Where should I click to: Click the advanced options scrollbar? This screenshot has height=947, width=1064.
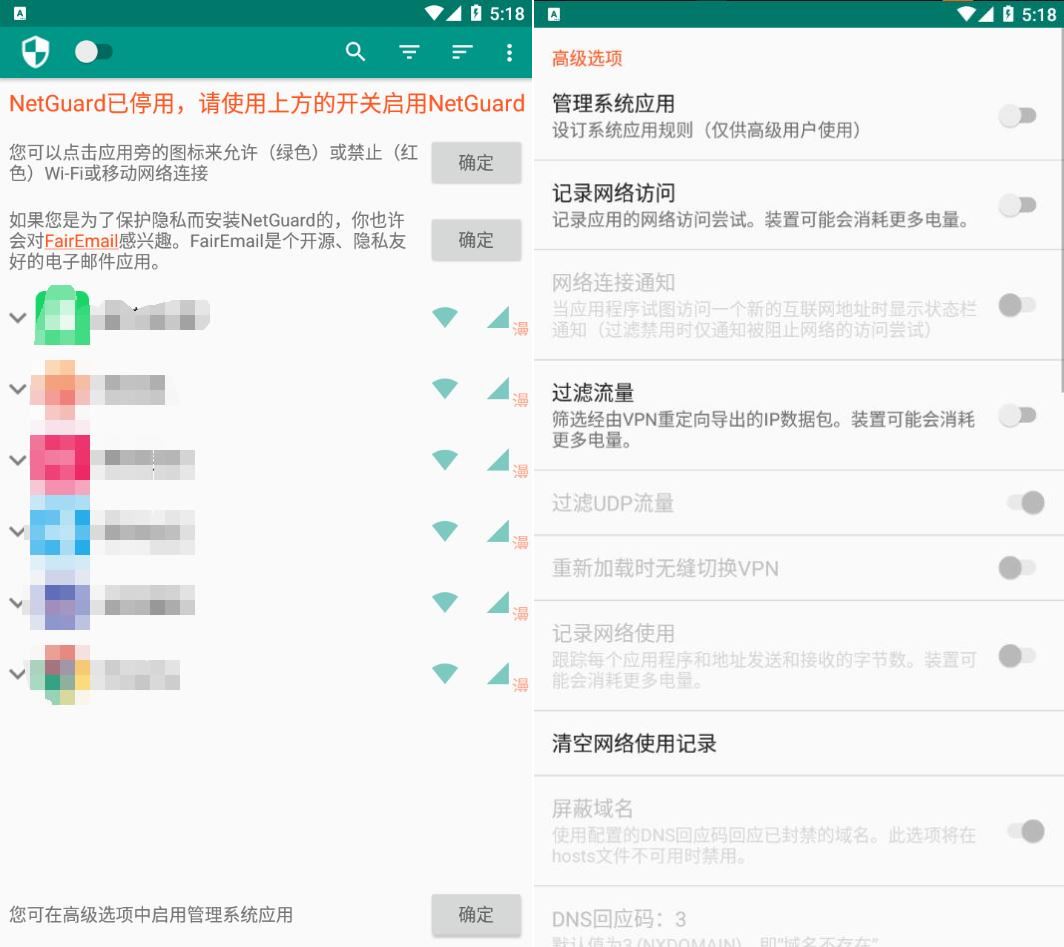(1061, 209)
